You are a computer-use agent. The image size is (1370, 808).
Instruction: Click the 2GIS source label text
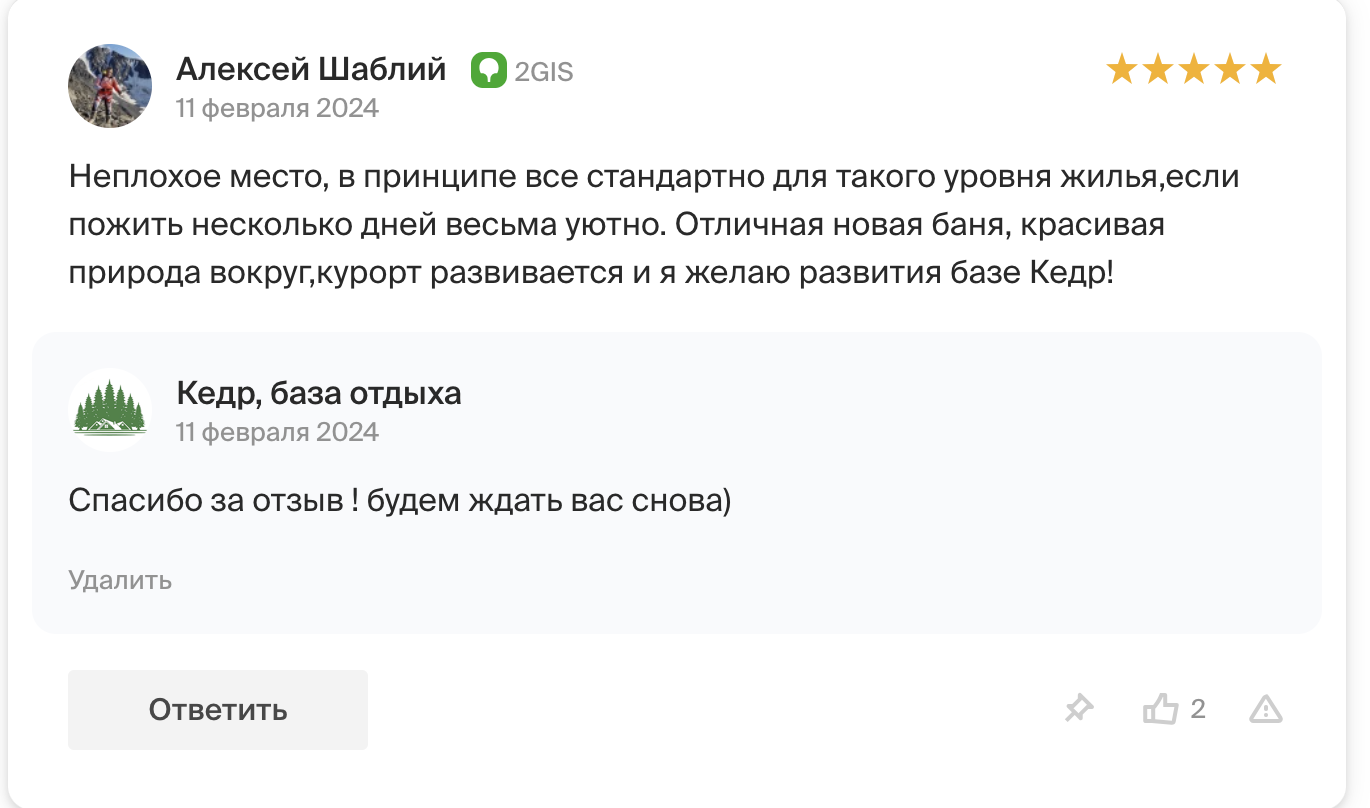[544, 72]
